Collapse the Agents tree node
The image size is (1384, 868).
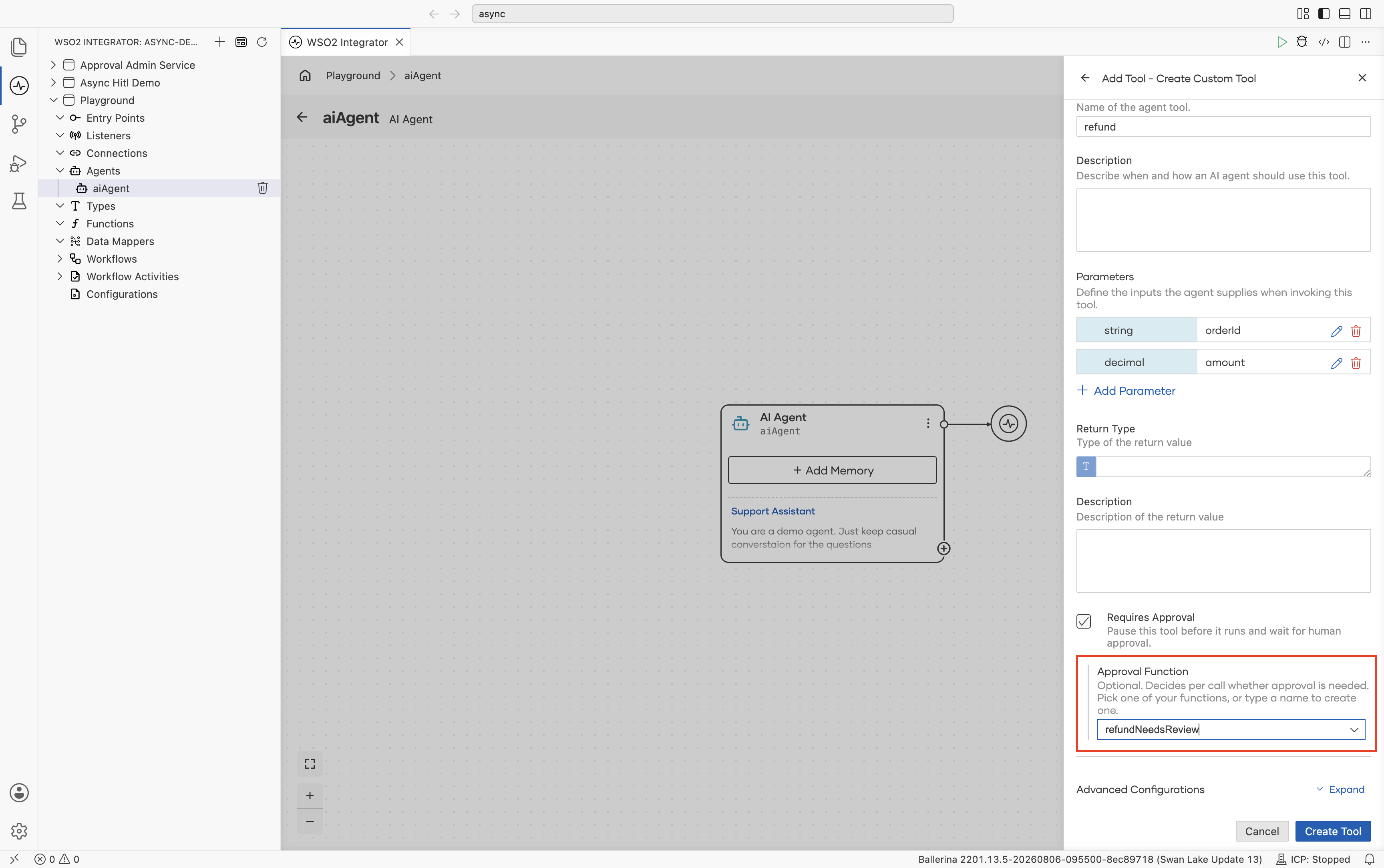[x=60, y=171]
